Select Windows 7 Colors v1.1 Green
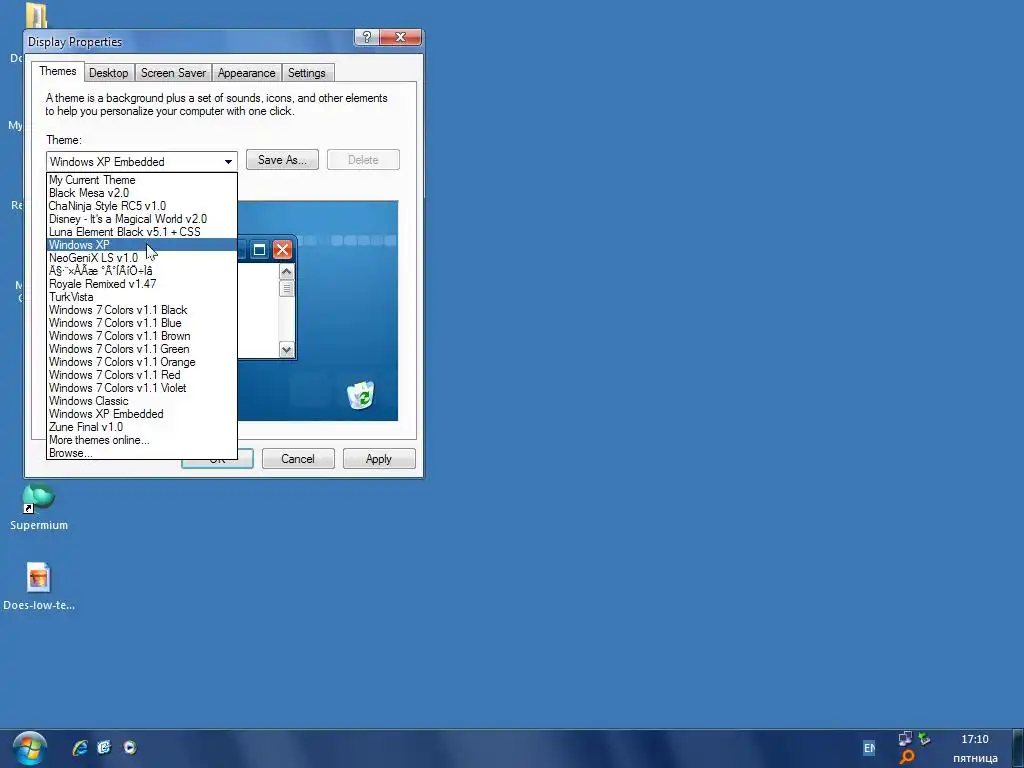 pyautogui.click(x=142, y=349)
